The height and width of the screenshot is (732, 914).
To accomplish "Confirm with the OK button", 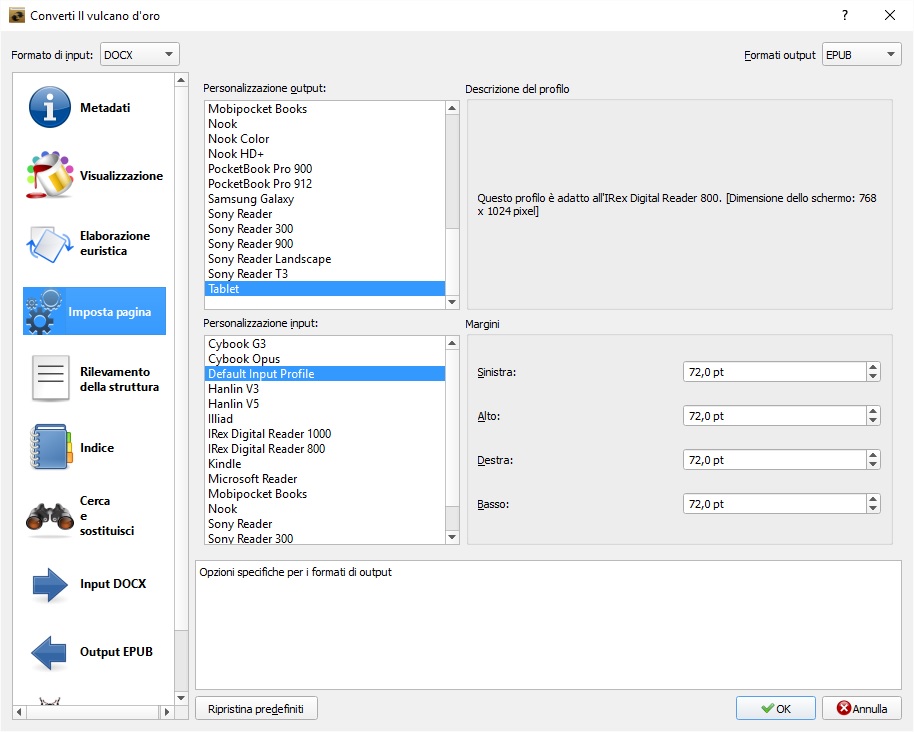I will click(775, 709).
